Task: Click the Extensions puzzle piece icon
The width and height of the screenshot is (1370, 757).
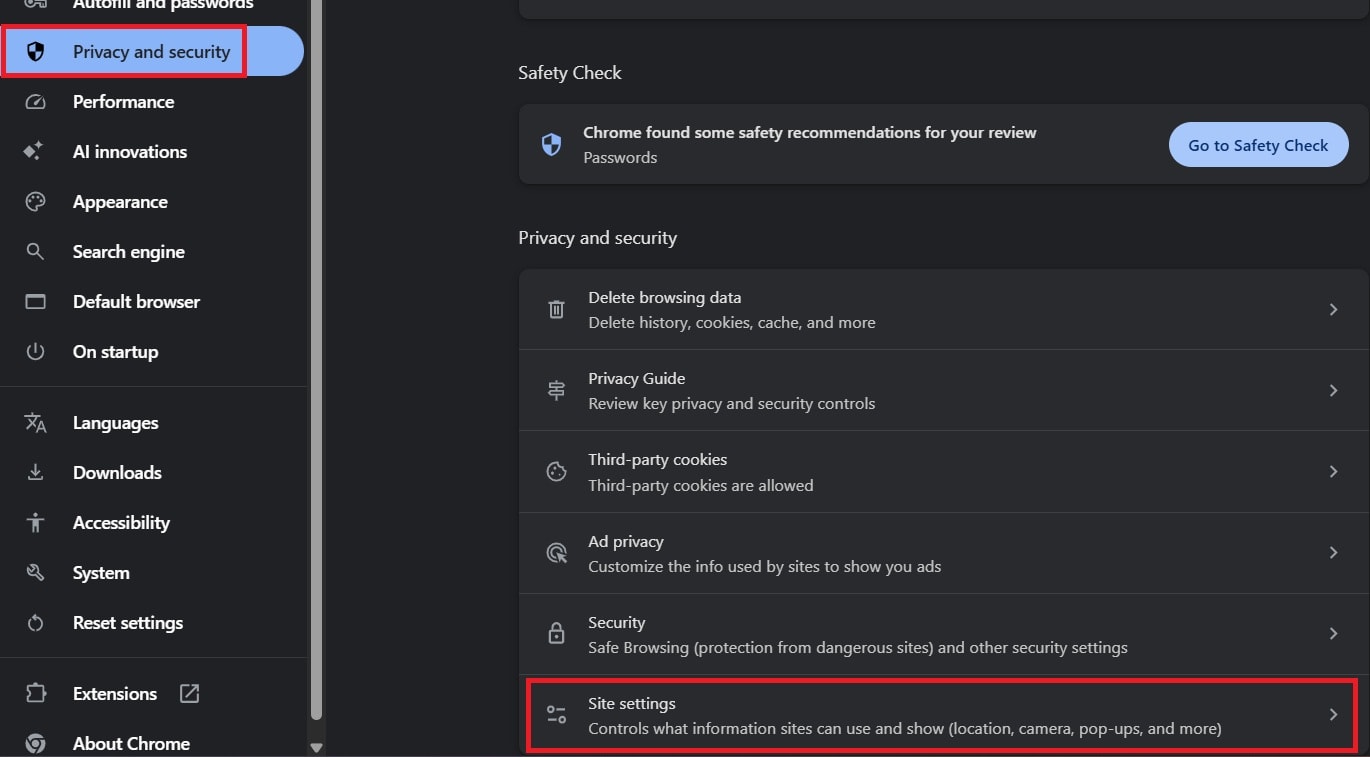Action: pos(35,694)
